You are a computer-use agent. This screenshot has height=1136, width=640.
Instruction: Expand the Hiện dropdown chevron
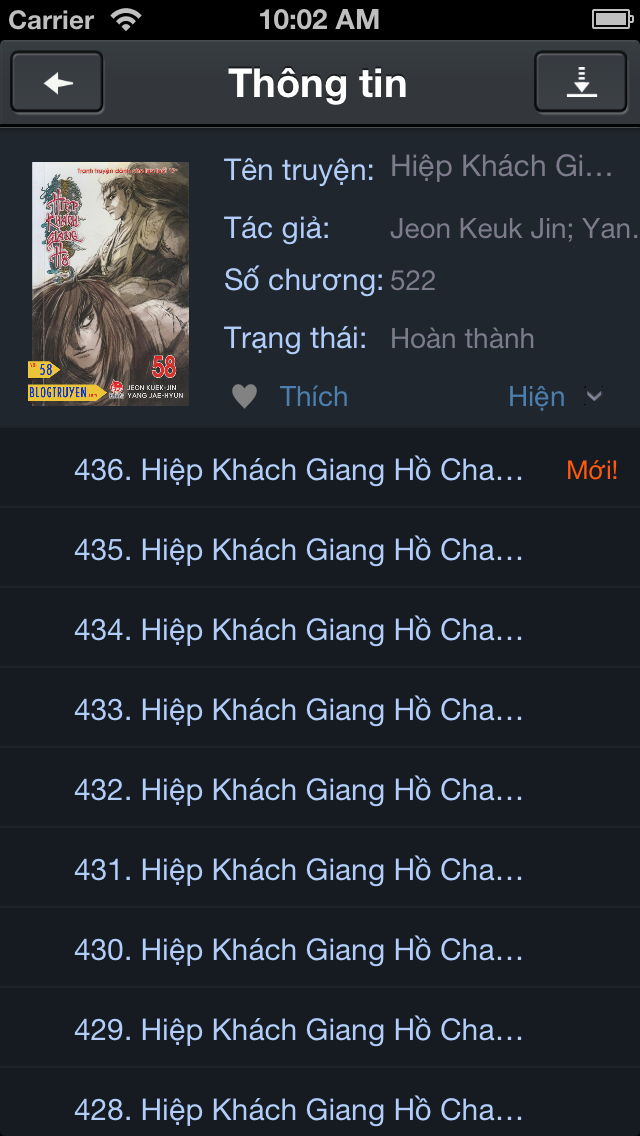594,396
